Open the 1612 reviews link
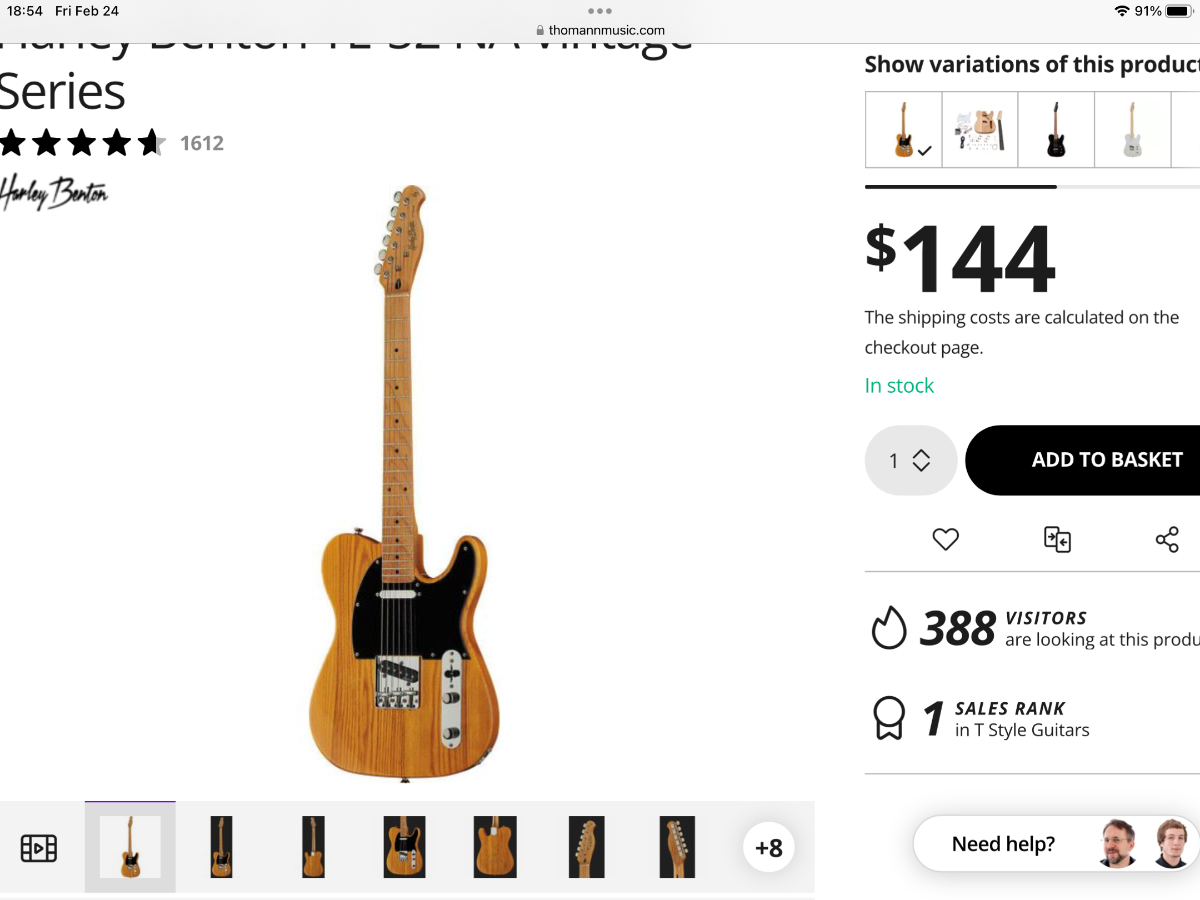The width and height of the screenshot is (1200, 900). [x=202, y=143]
